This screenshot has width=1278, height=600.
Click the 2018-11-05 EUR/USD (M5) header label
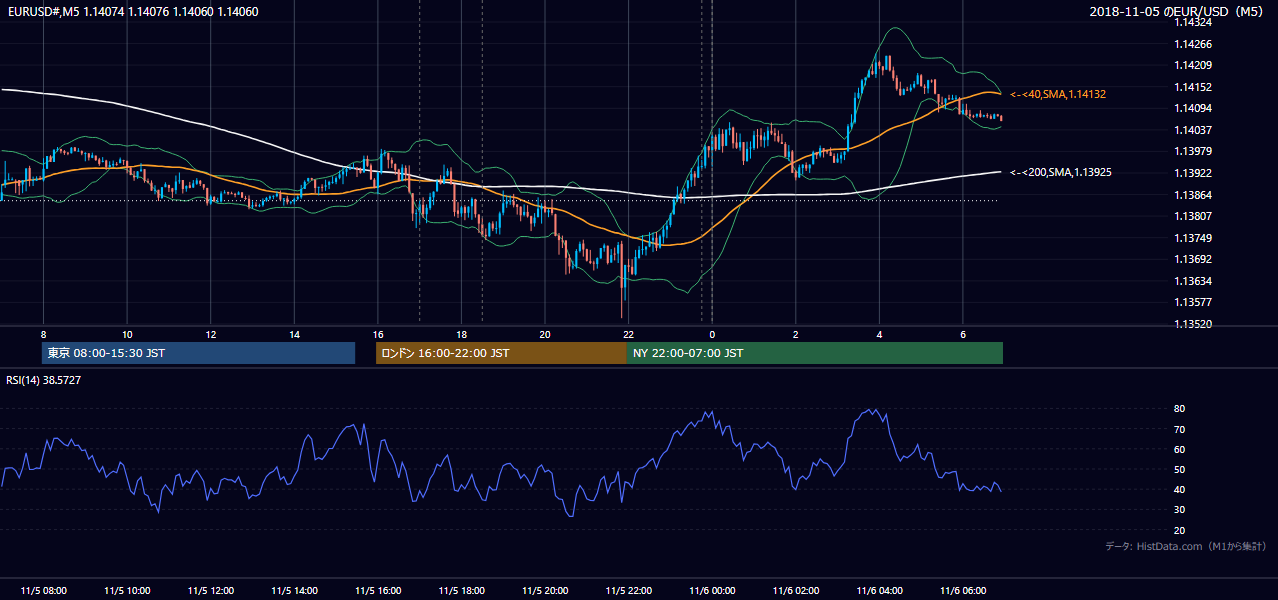[x=1178, y=12]
